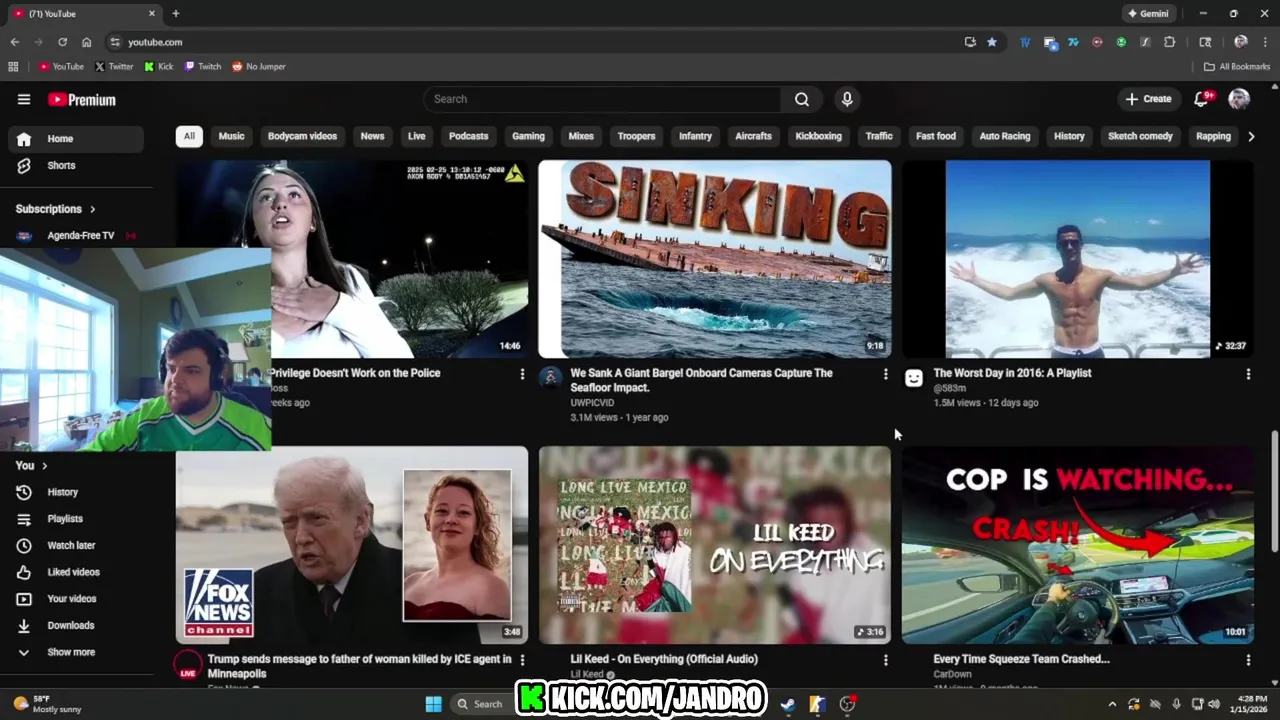Start voice search with the microphone

[847, 99]
